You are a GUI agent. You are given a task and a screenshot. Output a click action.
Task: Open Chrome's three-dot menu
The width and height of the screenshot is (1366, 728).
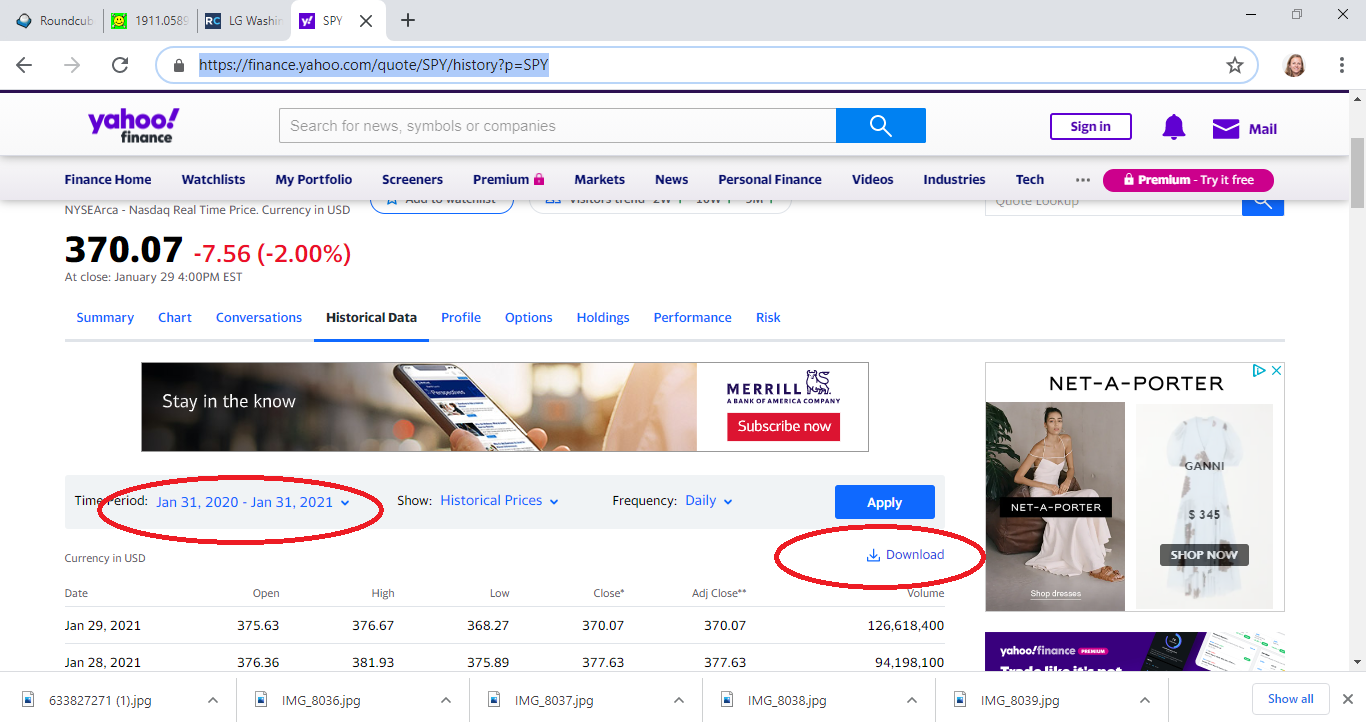[x=1342, y=65]
